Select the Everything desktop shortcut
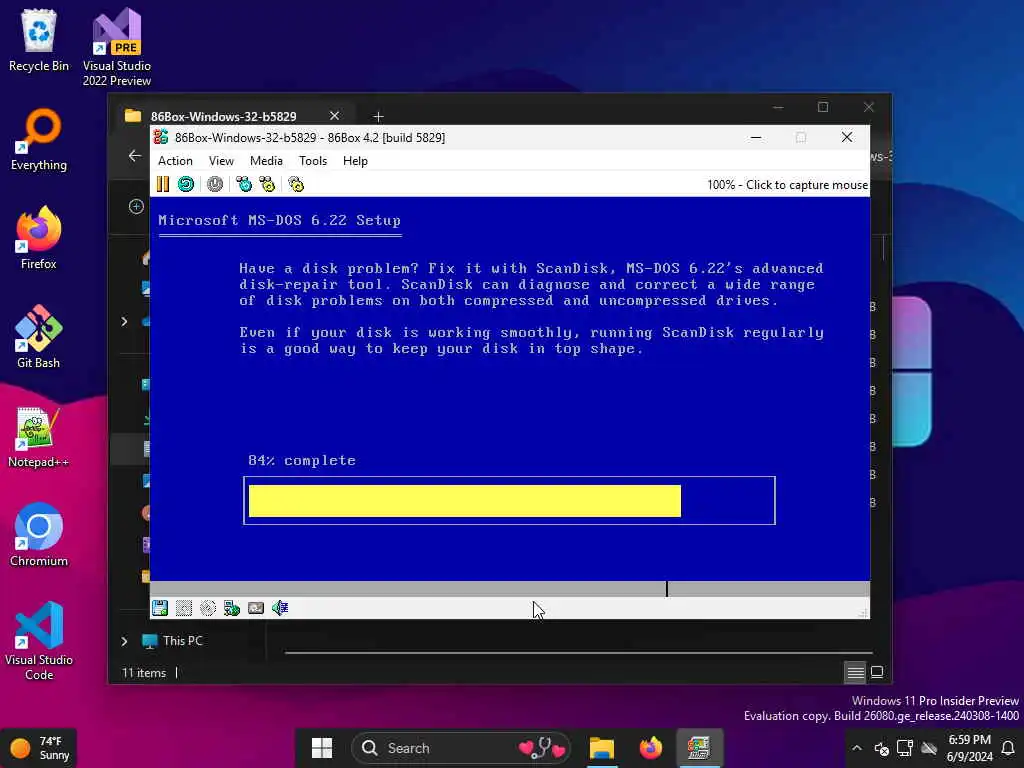This screenshot has height=768, width=1024. pyautogui.click(x=39, y=140)
